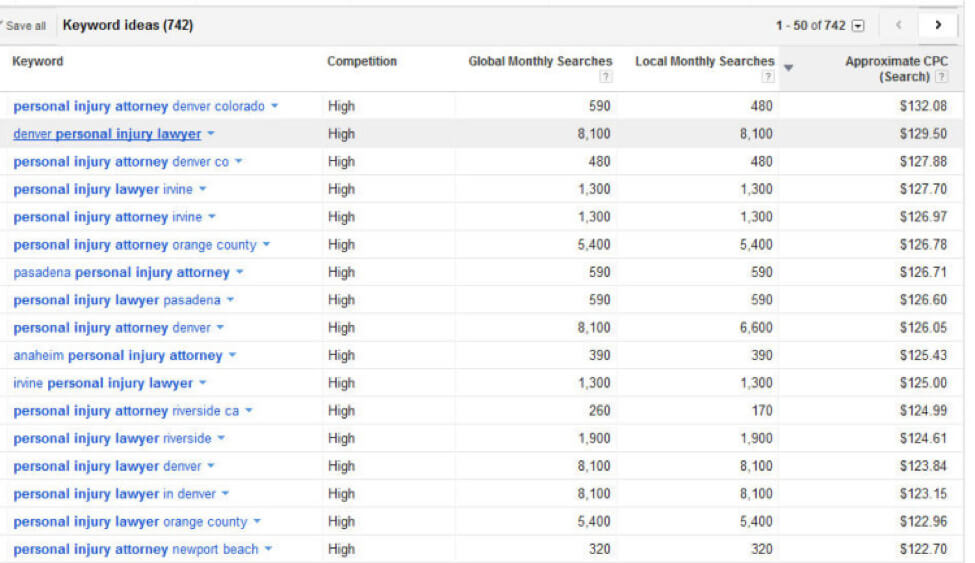The height and width of the screenshot is (563, 975).
Task: Click CPC value $122.70
Action: 923,549
